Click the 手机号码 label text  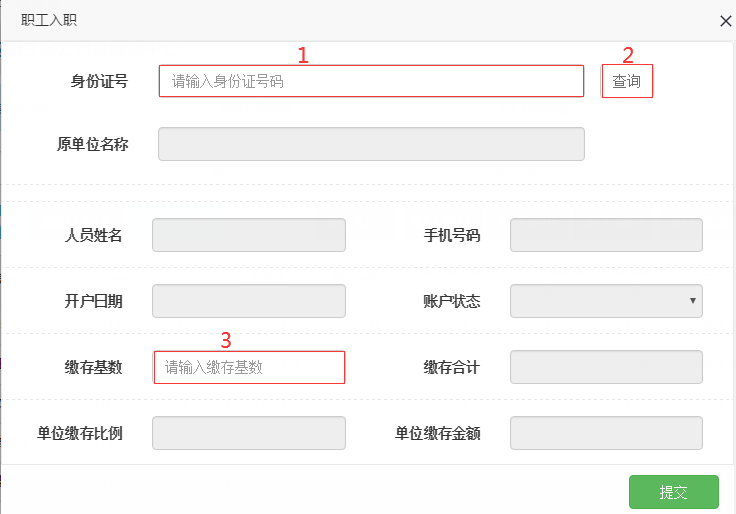coord(452,236)
